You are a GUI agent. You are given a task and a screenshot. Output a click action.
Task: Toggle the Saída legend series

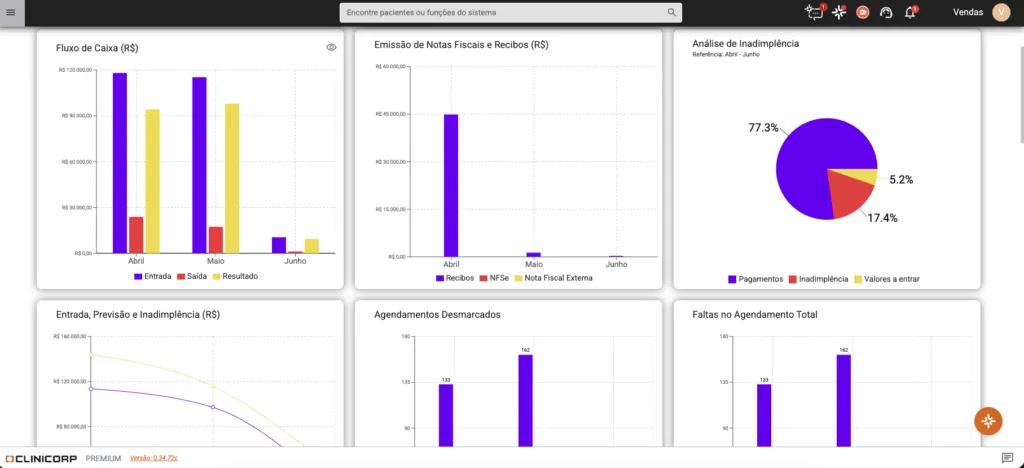tap(193, 276)
